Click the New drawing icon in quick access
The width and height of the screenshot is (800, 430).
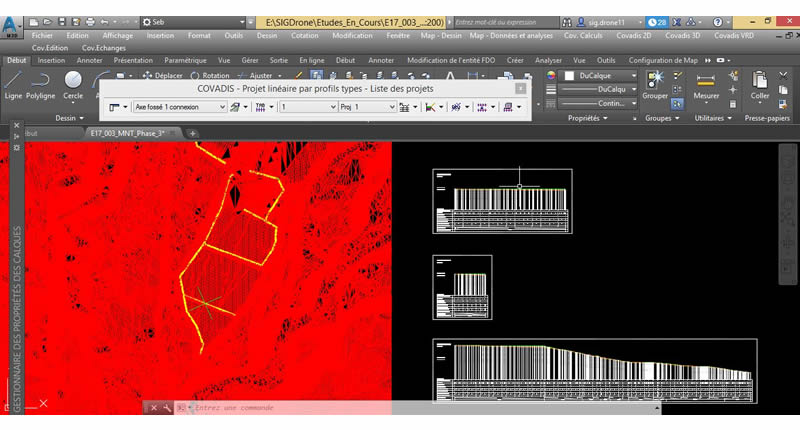tap(34, 22)
